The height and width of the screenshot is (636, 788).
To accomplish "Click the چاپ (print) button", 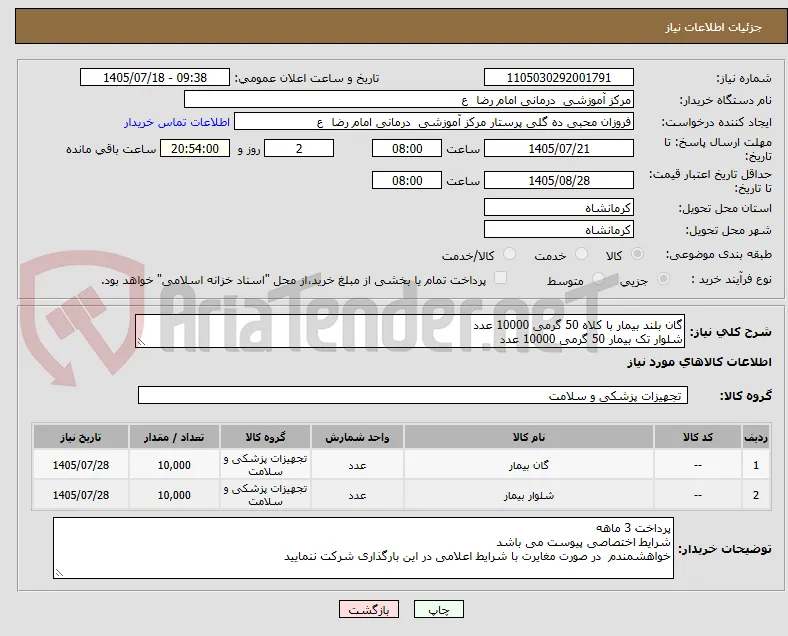I will tap(438, 609).
